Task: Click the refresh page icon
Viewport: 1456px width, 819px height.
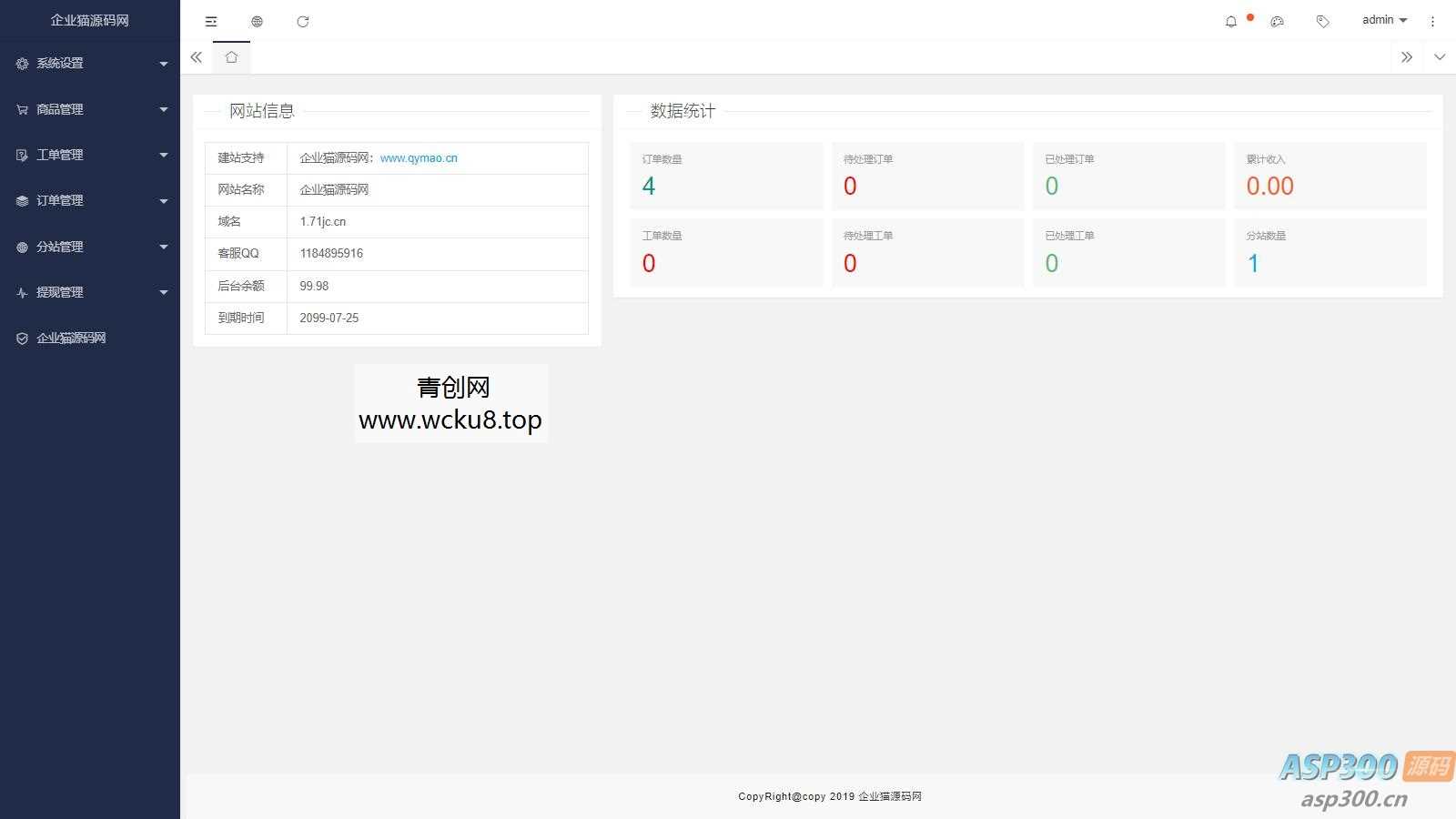Action: (x=303, y=22)
